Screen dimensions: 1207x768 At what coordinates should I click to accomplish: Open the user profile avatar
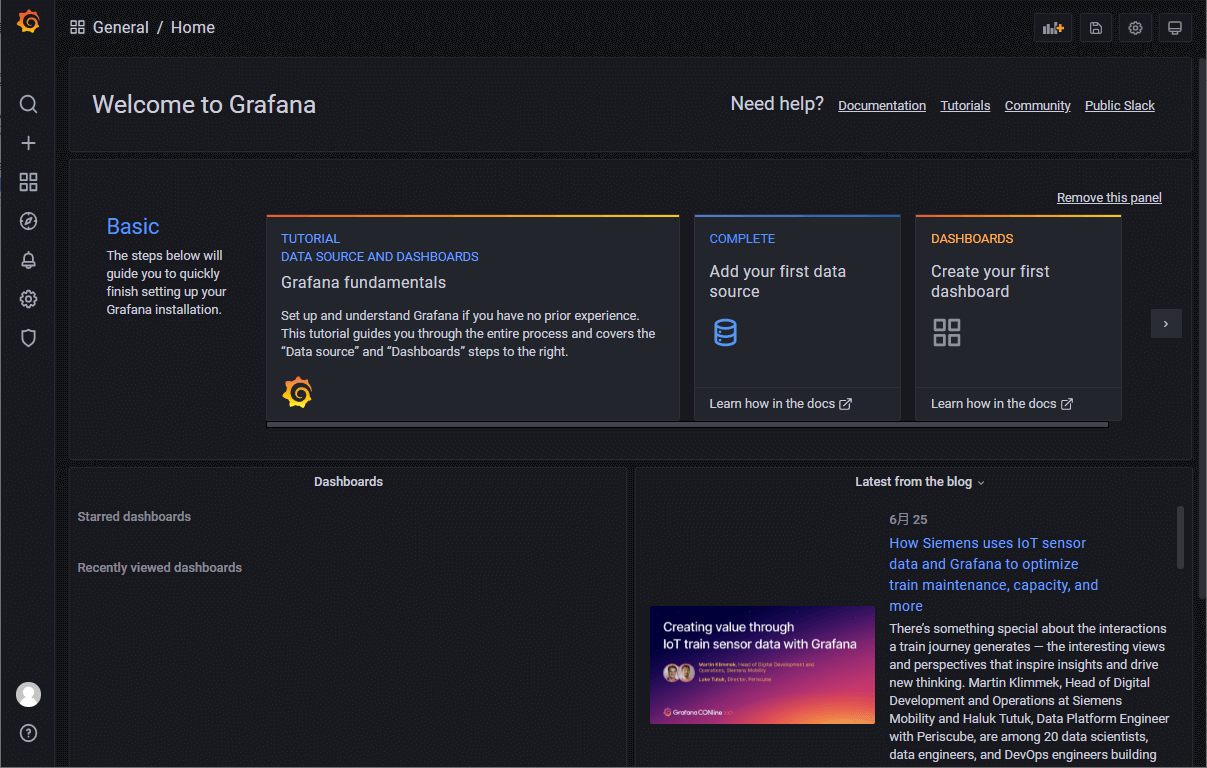29,694
